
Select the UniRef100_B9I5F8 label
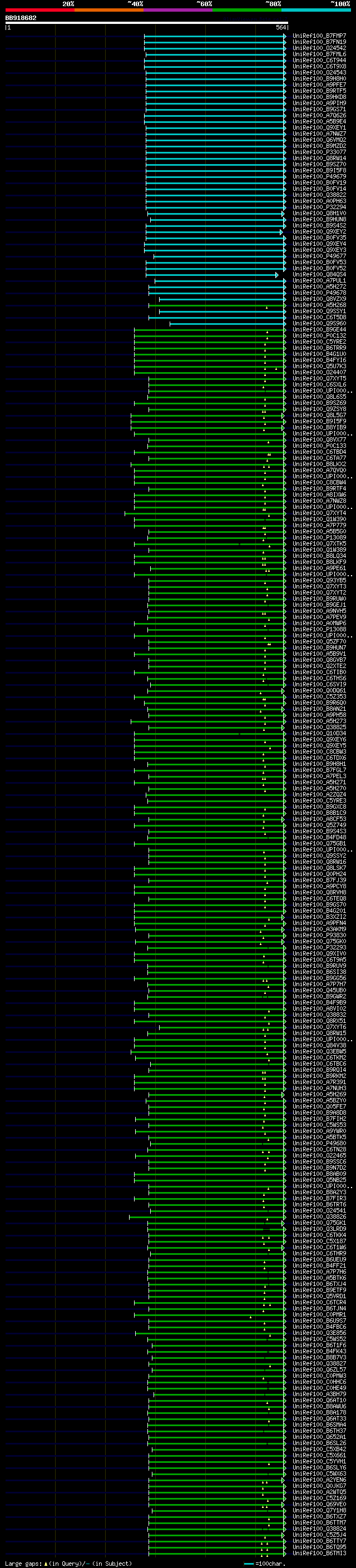pyautogui.click(x=319, y=170)
